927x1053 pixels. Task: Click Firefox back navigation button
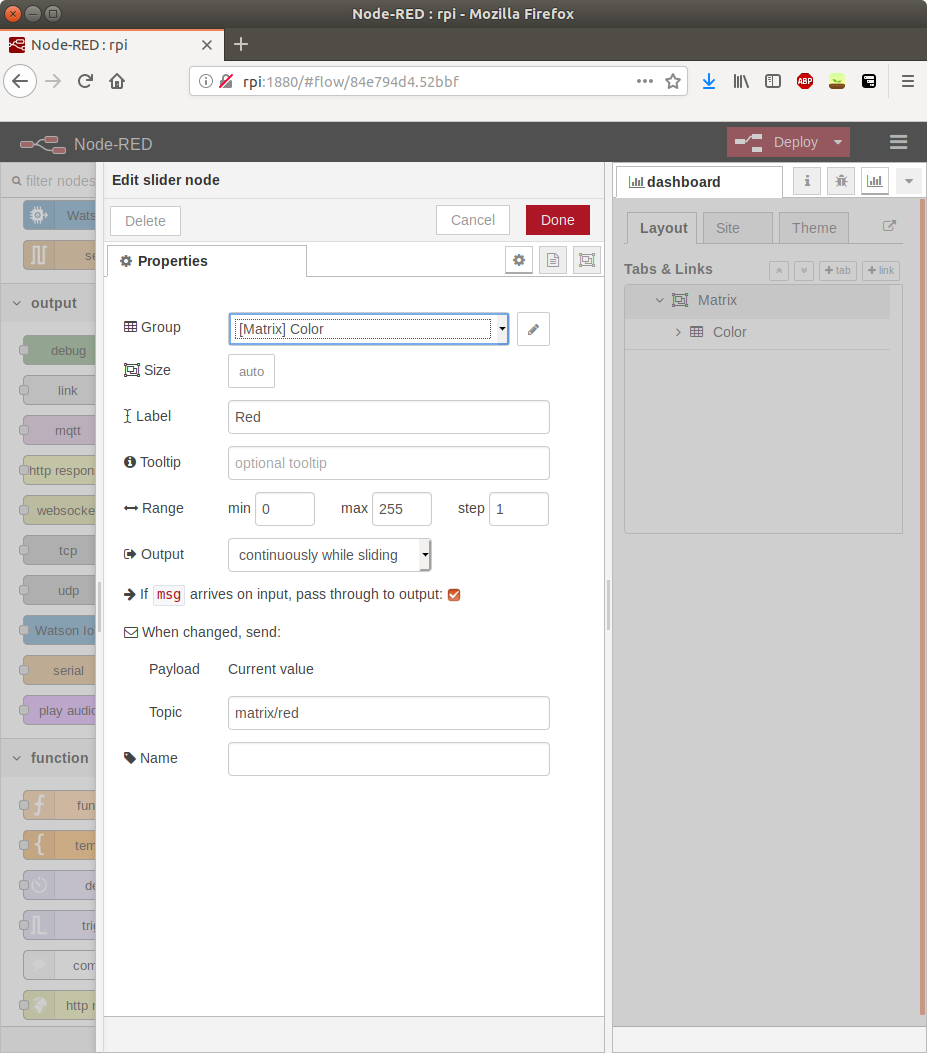point(20,81)
